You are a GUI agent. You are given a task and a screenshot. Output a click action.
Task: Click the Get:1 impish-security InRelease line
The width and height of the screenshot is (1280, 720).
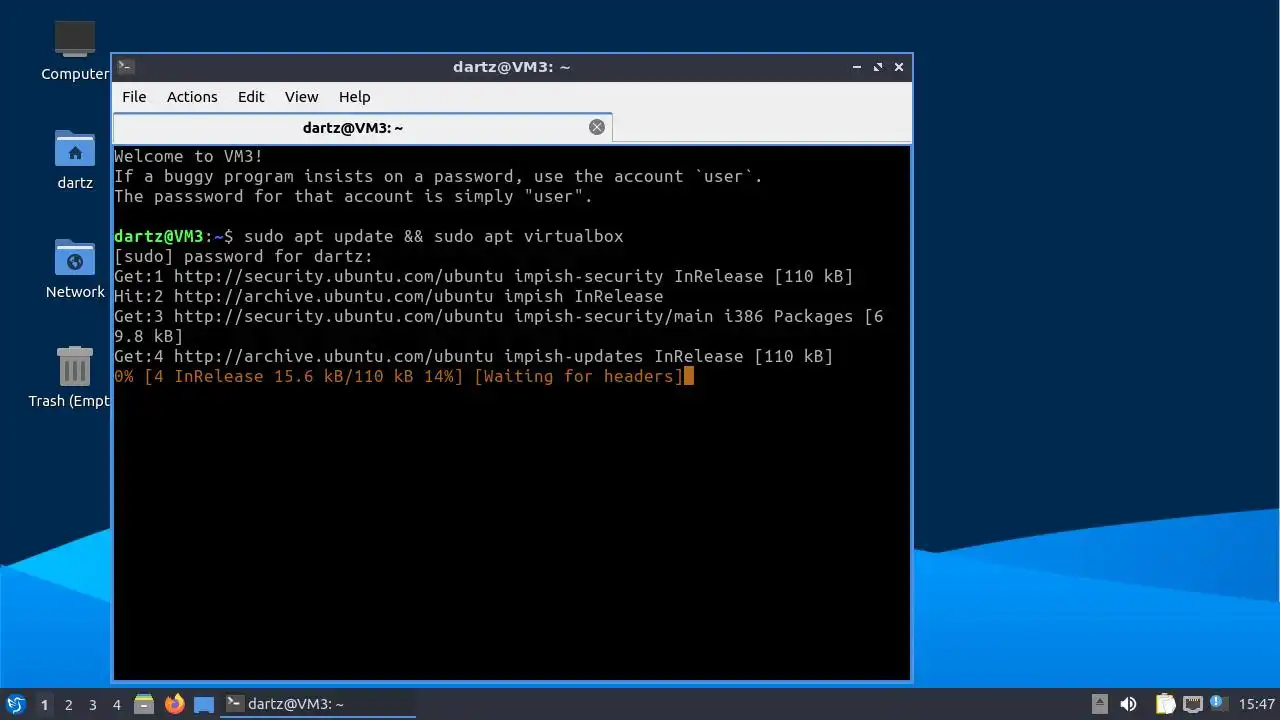pyautogui.click(x=484, y=276)
